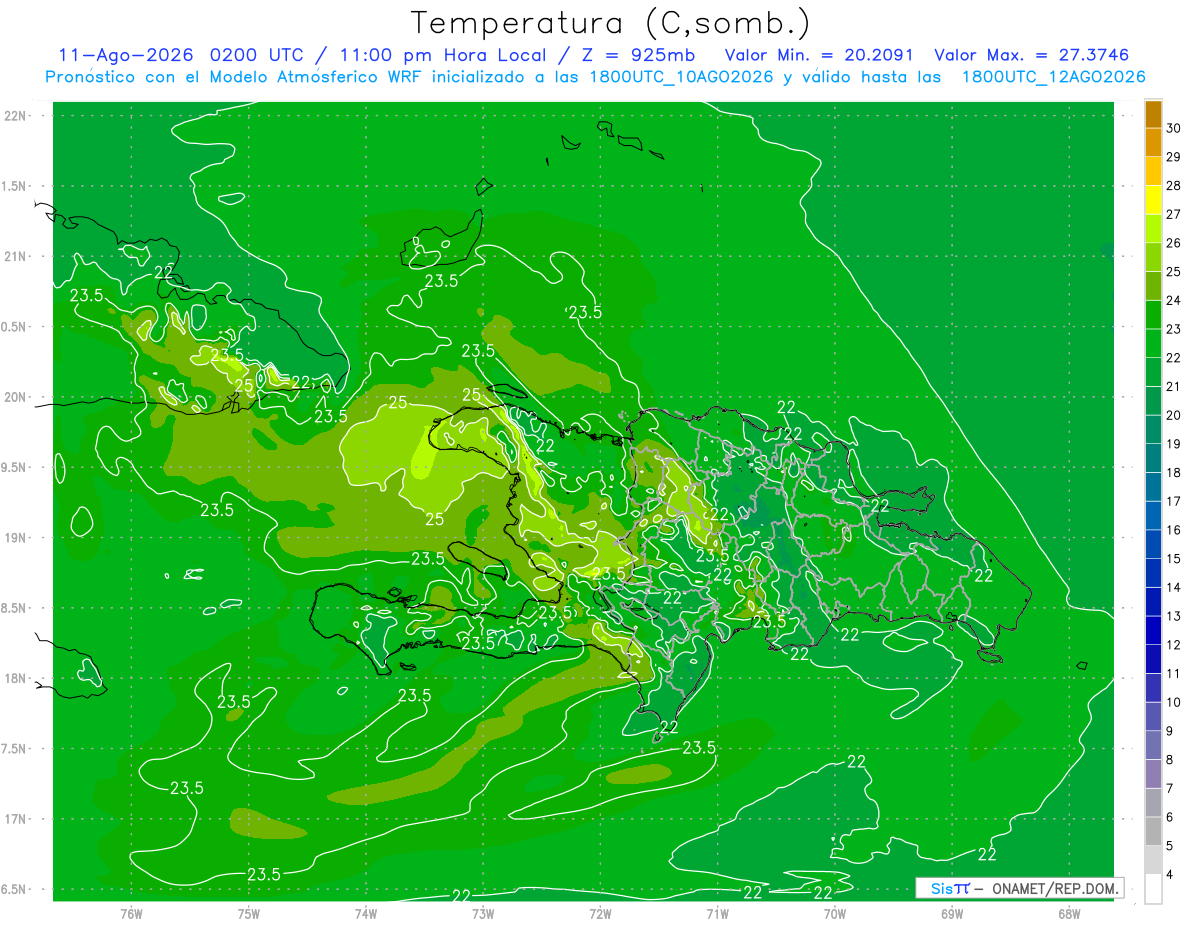1200x927 pixels.
Task: Click the colorbar label "10"
Action: pyautogui.click(x=1174, y=703)
